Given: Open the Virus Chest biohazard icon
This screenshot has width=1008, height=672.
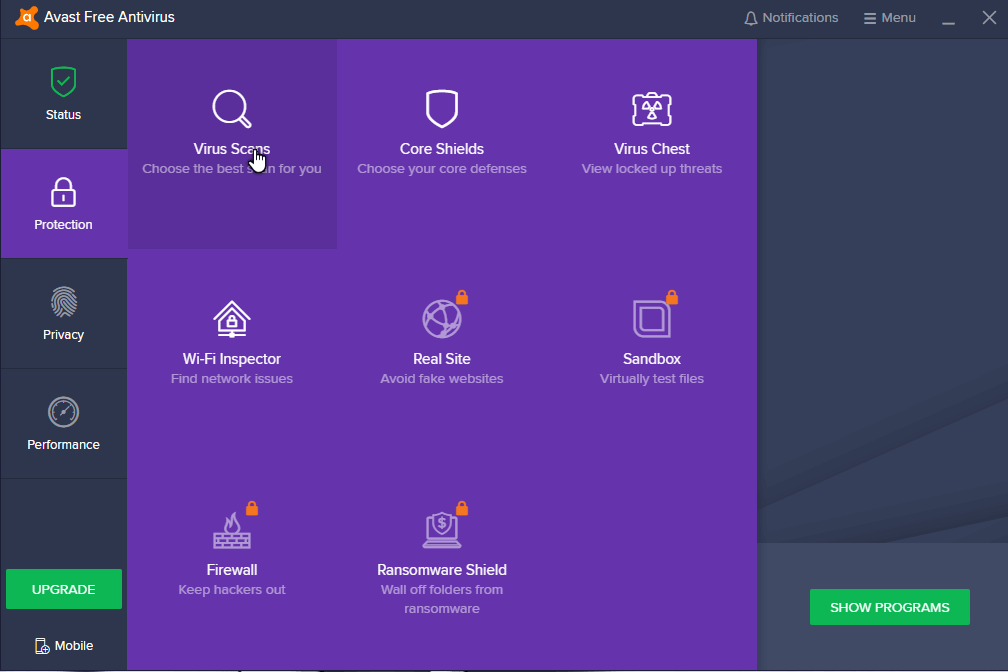Looking at the screenshot, I should point(652,109).
